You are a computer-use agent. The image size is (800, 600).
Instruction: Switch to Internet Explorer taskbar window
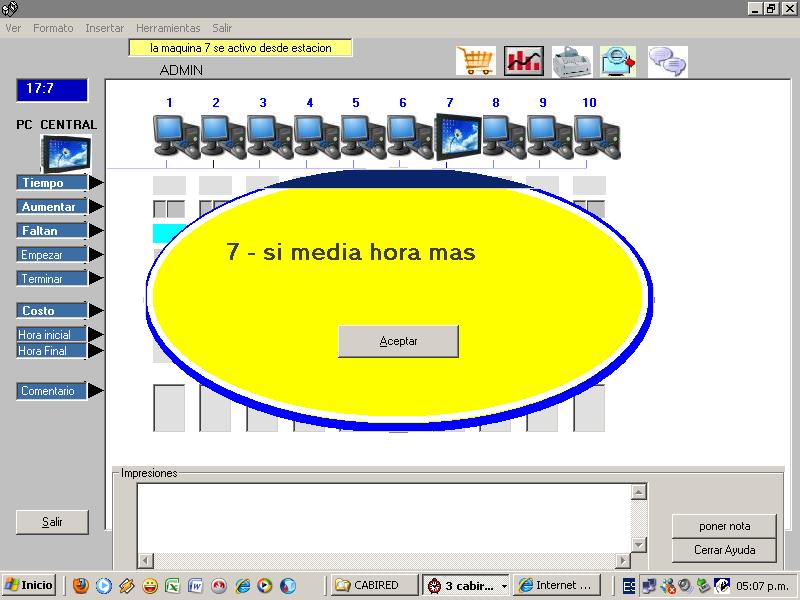(x=556, y=585)
